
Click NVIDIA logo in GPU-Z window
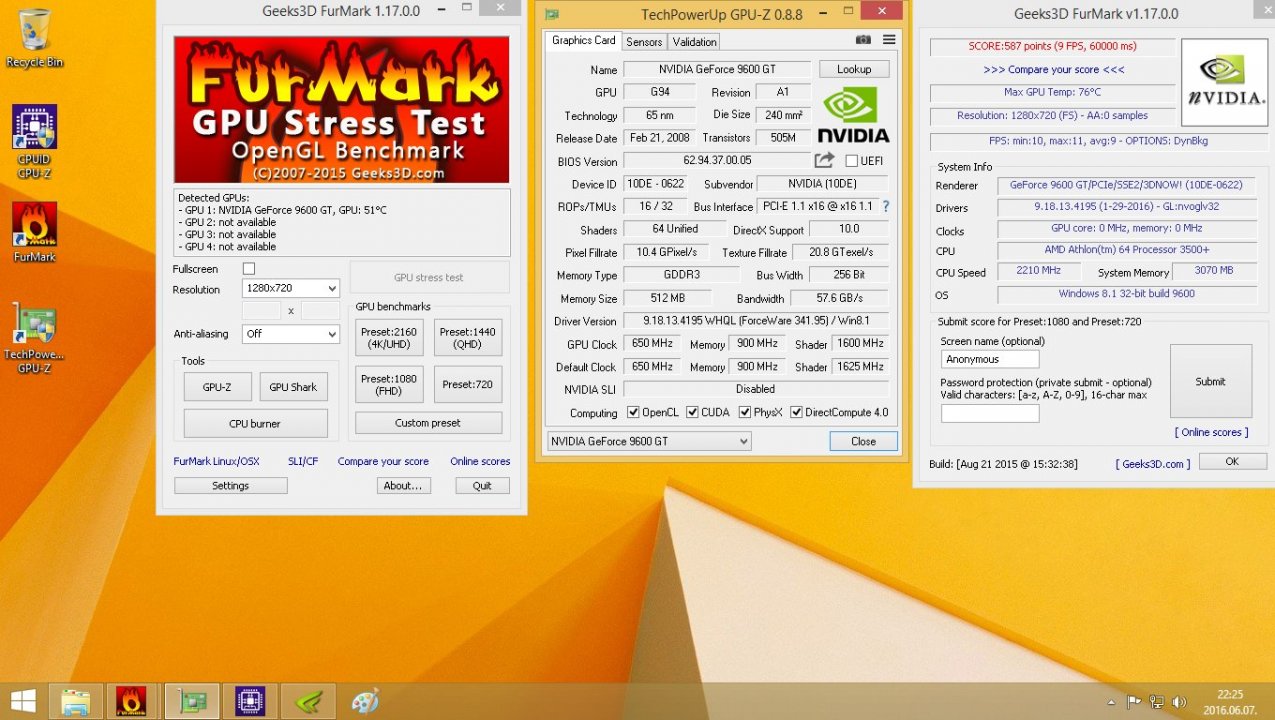[853, 114]
